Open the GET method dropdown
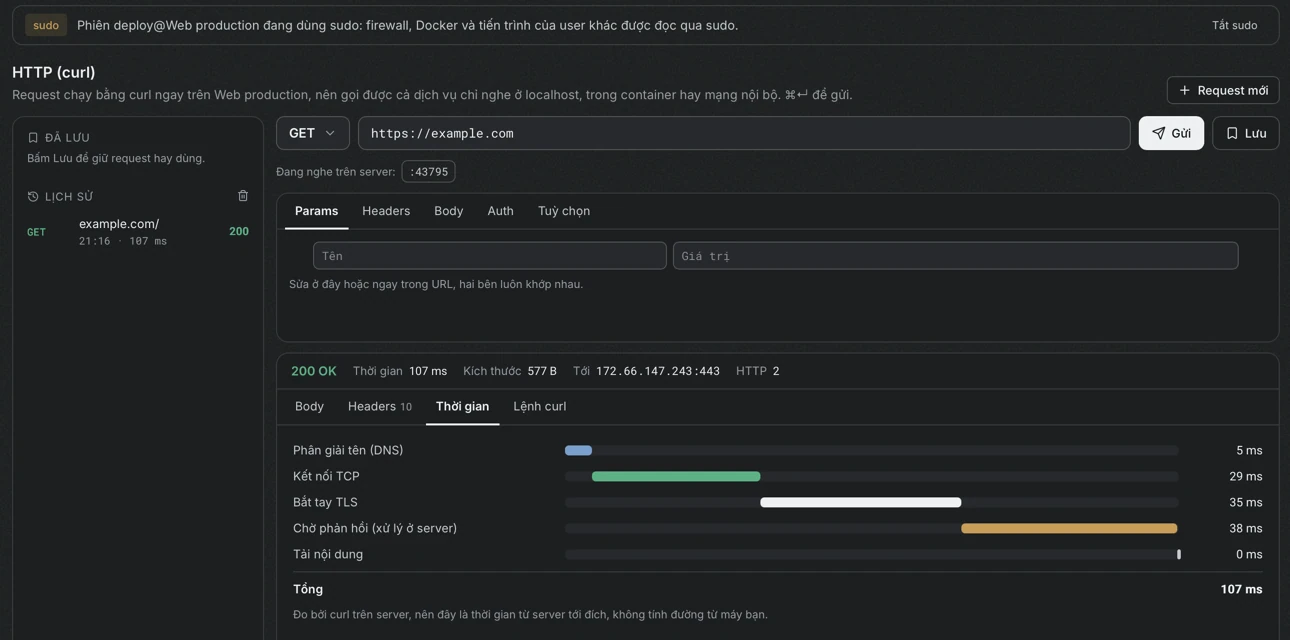Screen dimensions: 1290x640 (313, 133)
